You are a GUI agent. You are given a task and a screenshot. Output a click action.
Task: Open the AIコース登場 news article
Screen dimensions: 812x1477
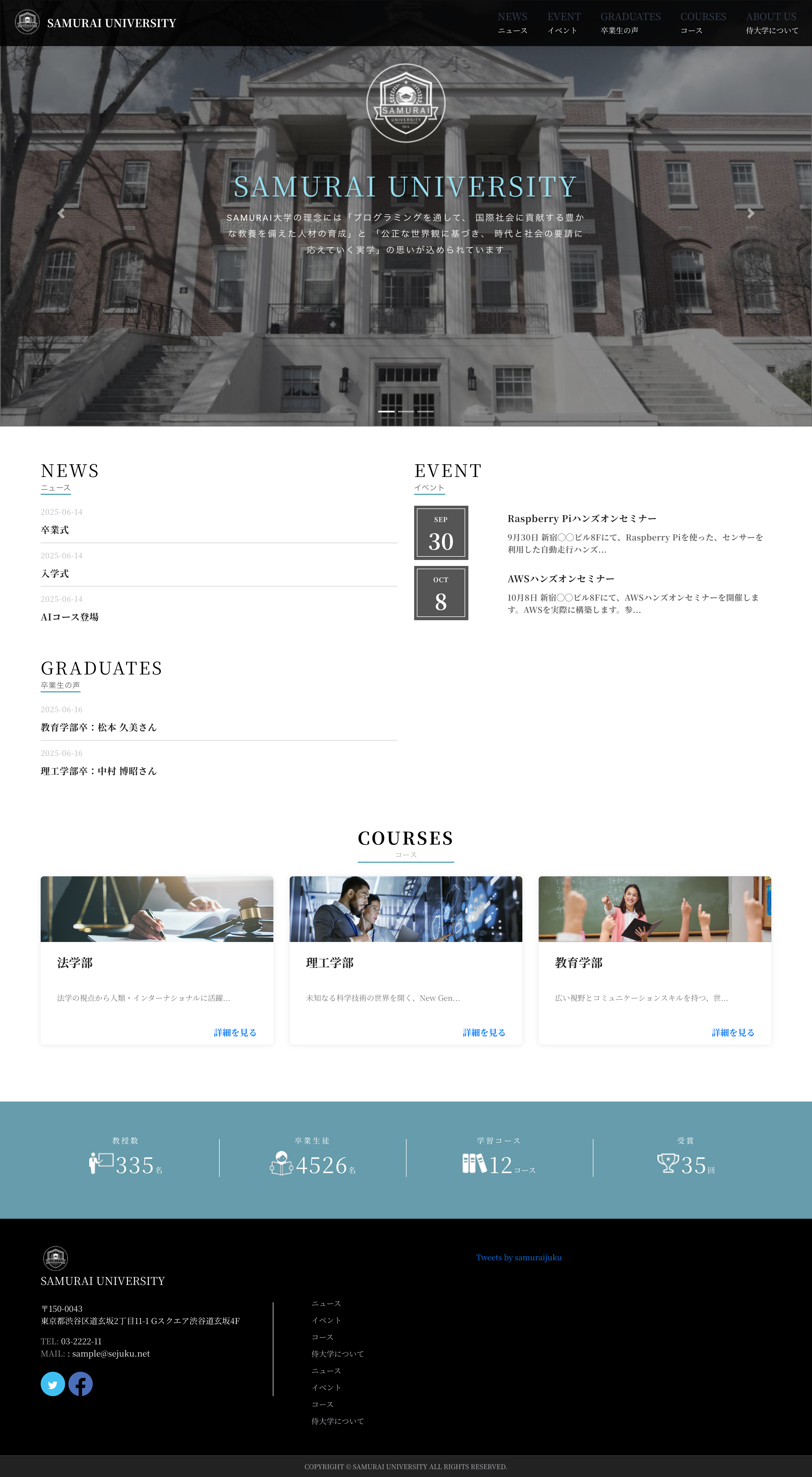(69, 617)
